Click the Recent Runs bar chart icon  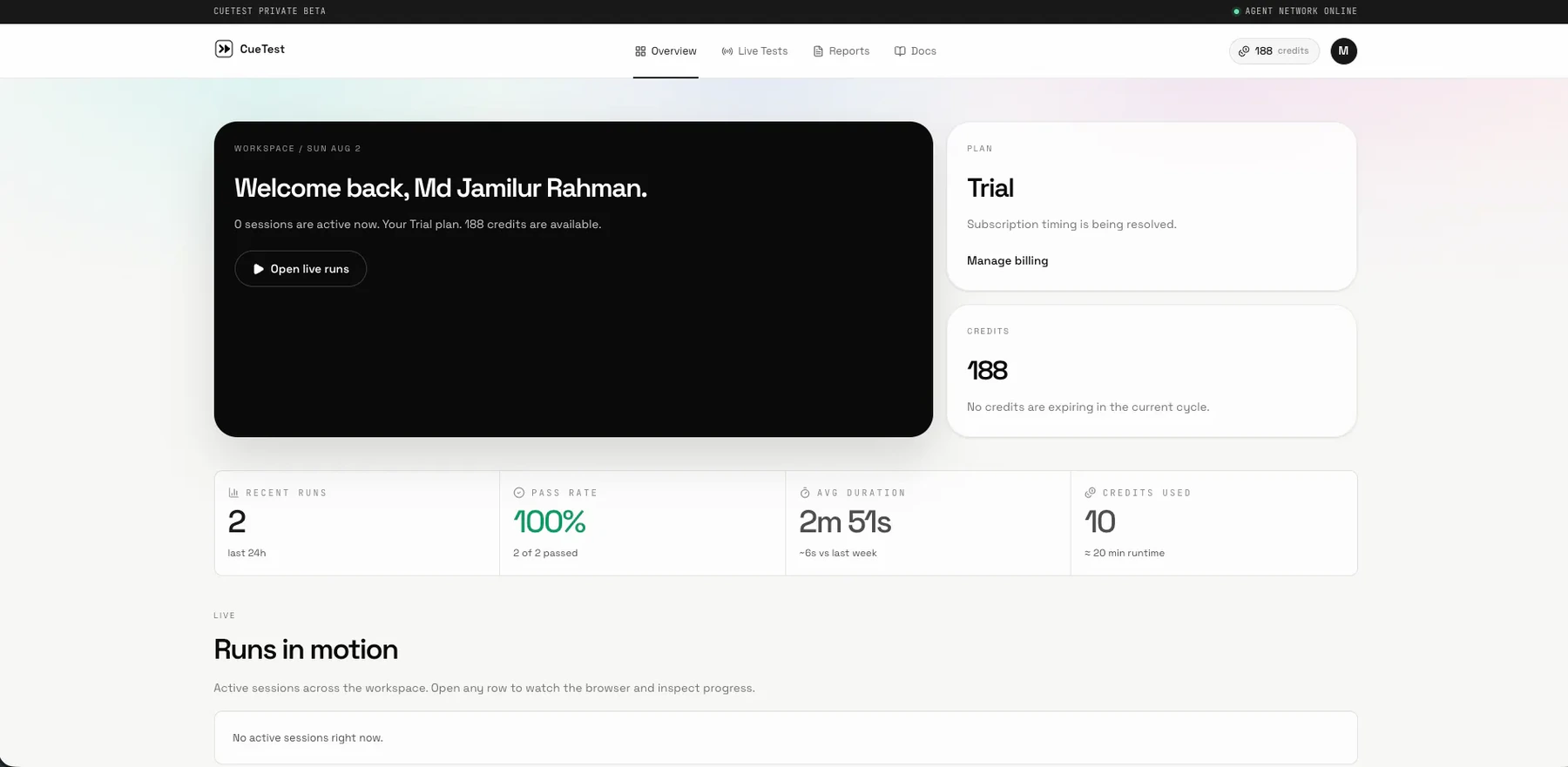[233, 493]
